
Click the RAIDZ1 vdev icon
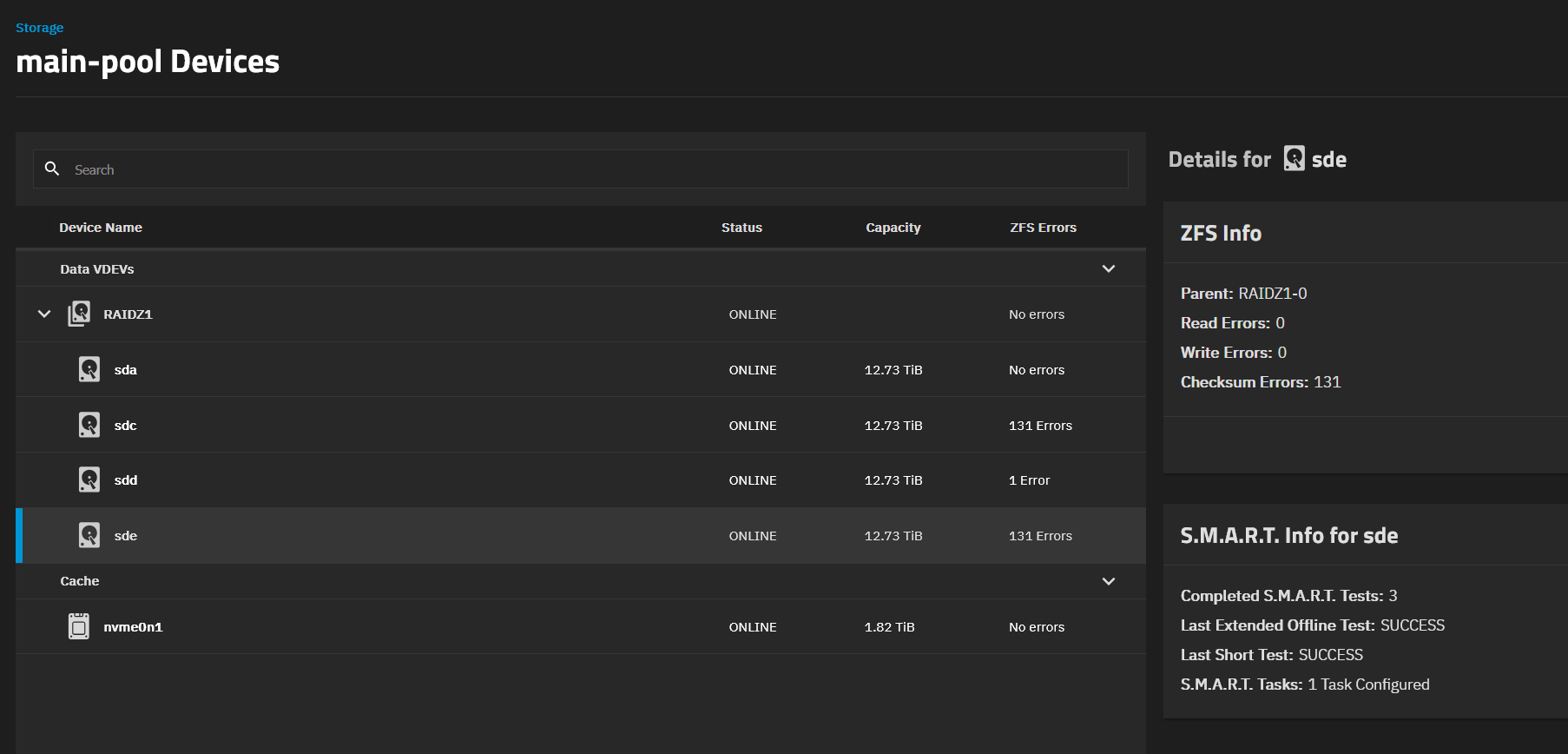(79, 314)
